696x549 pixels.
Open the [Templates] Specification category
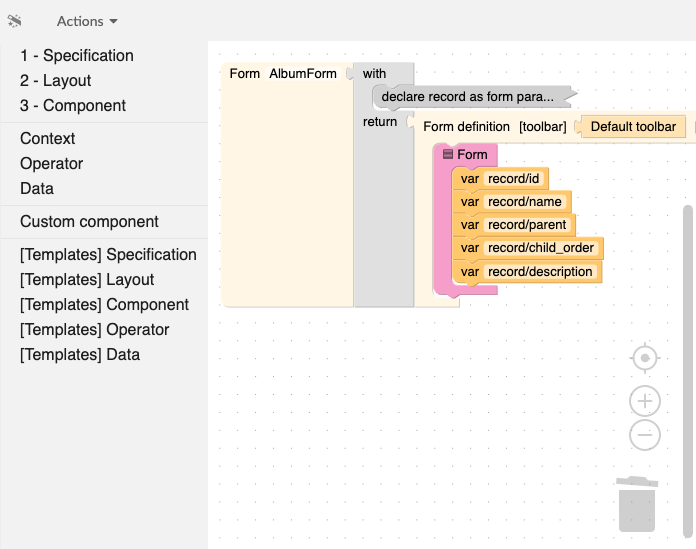(108, 255)
